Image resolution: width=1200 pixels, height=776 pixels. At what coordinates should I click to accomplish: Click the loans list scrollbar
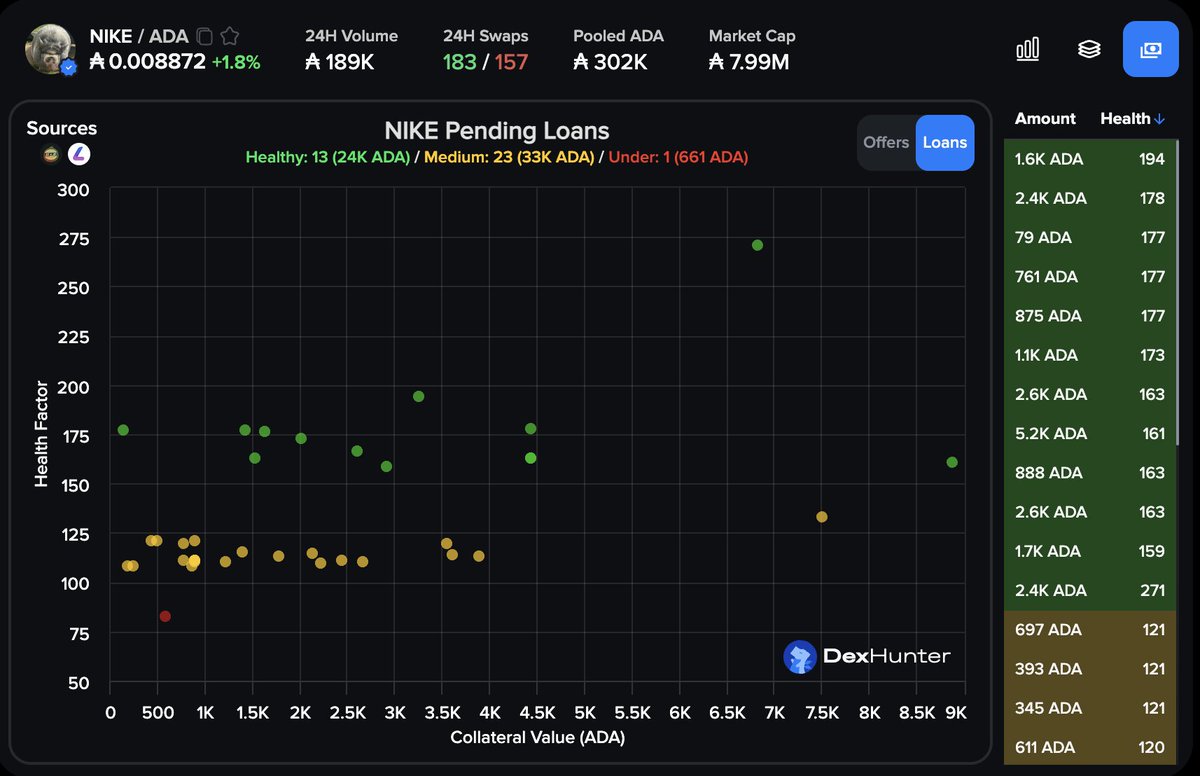pyautogui.click(x=1178, y=292)
